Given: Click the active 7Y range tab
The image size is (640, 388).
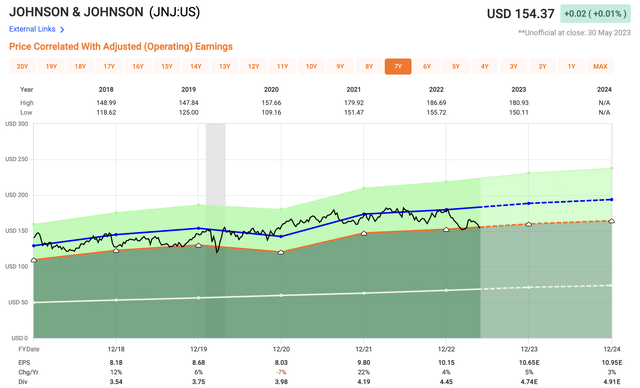Looking at the screenshot, I should tap(398, 67).
